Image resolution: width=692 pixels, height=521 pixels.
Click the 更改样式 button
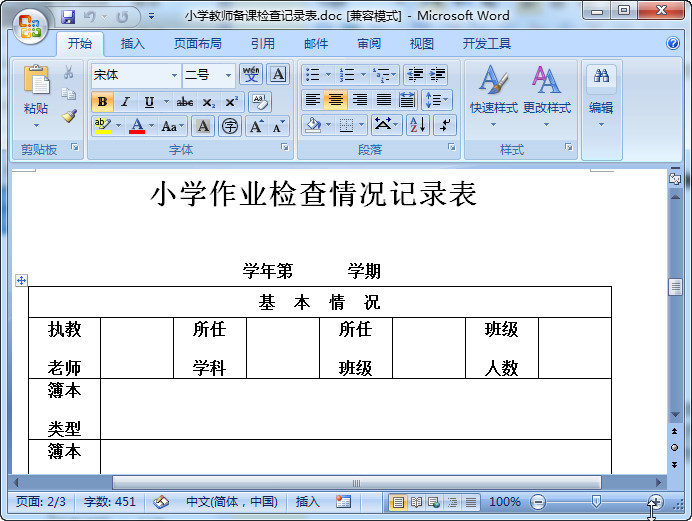[x=547, y=96]
